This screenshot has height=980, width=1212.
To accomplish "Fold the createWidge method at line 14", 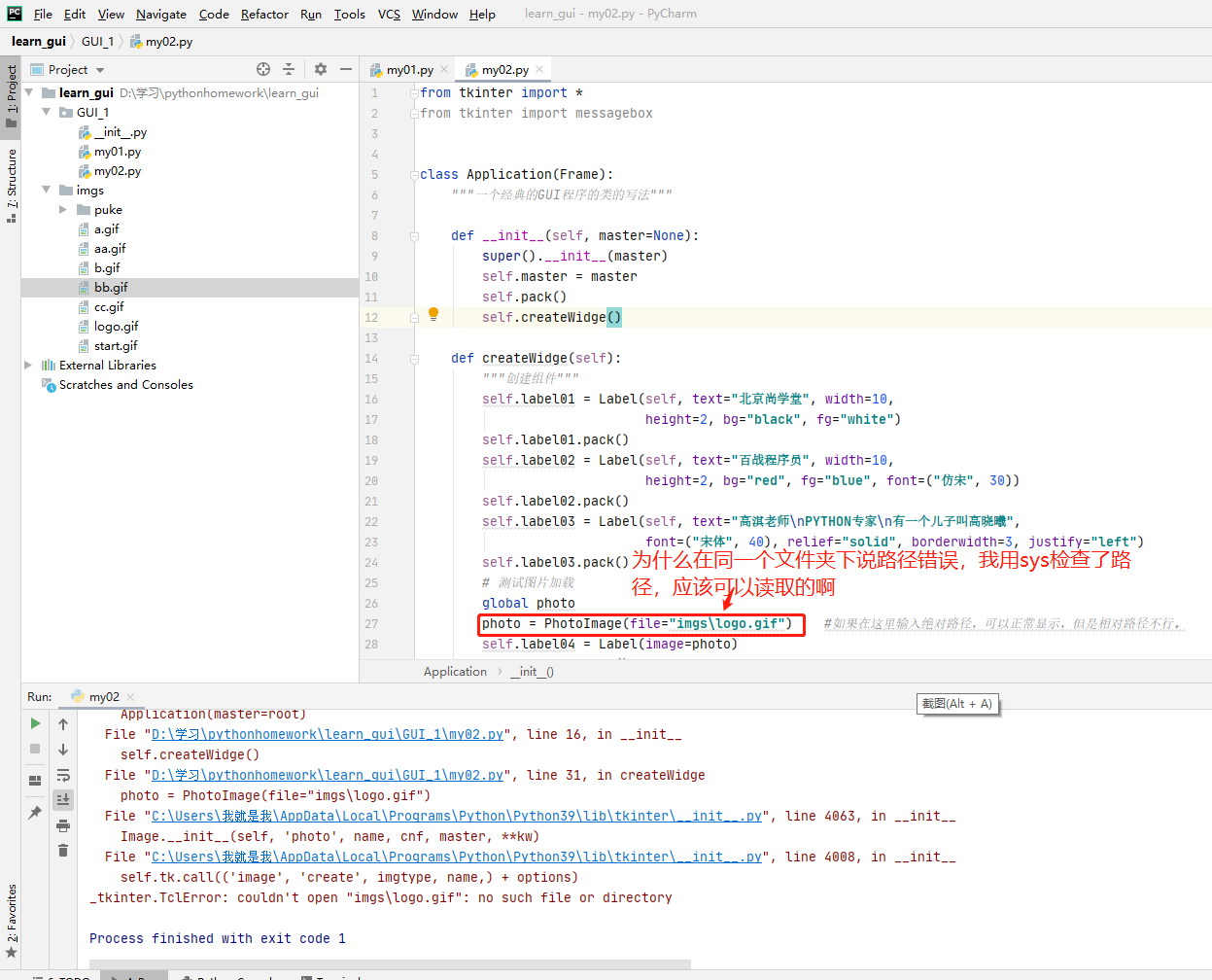I will 414,359.
